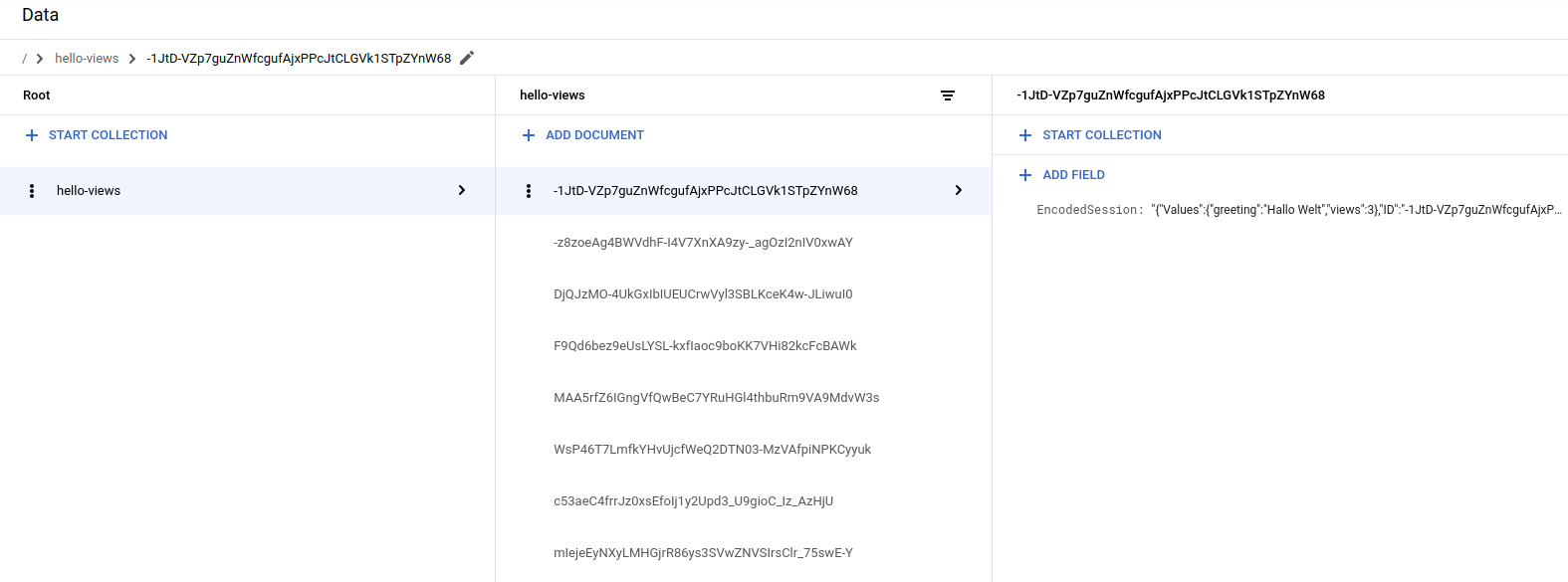Screen dimensions: 1568x582
Task: Click plus icon for Root Start Collection
Action: 32,135
